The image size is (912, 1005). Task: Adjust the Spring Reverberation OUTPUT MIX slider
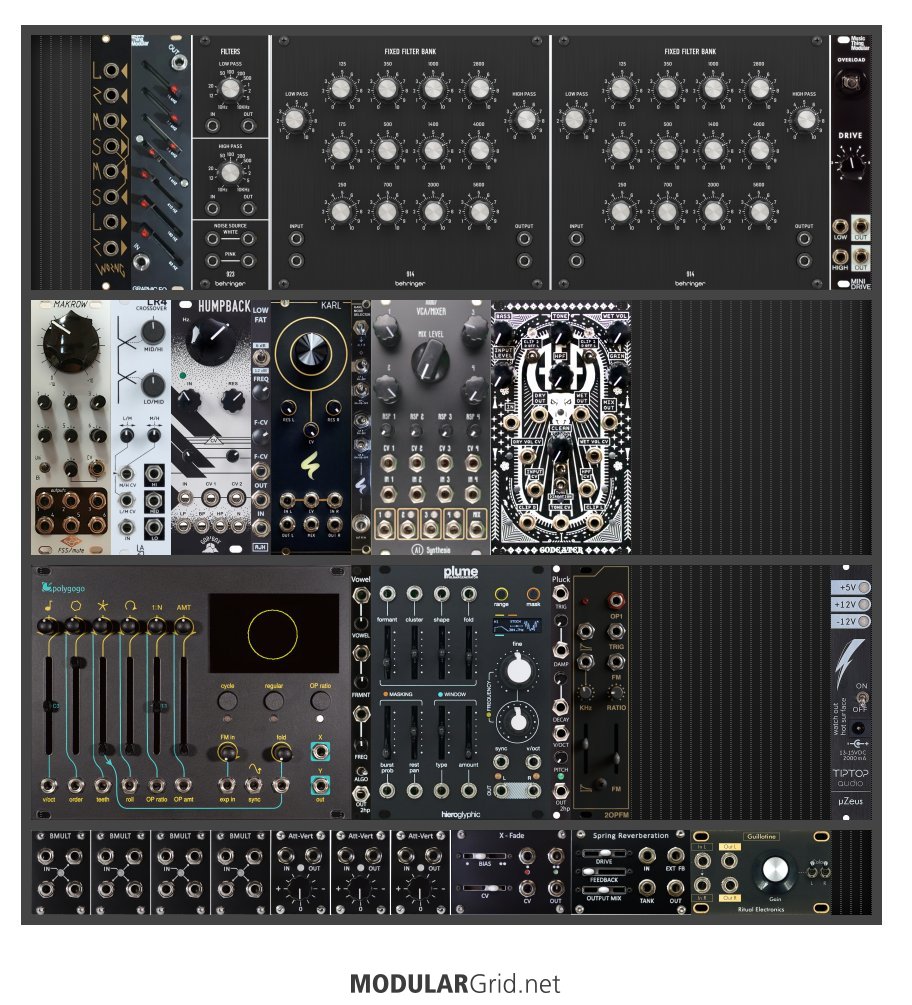(x=604, y=890)
